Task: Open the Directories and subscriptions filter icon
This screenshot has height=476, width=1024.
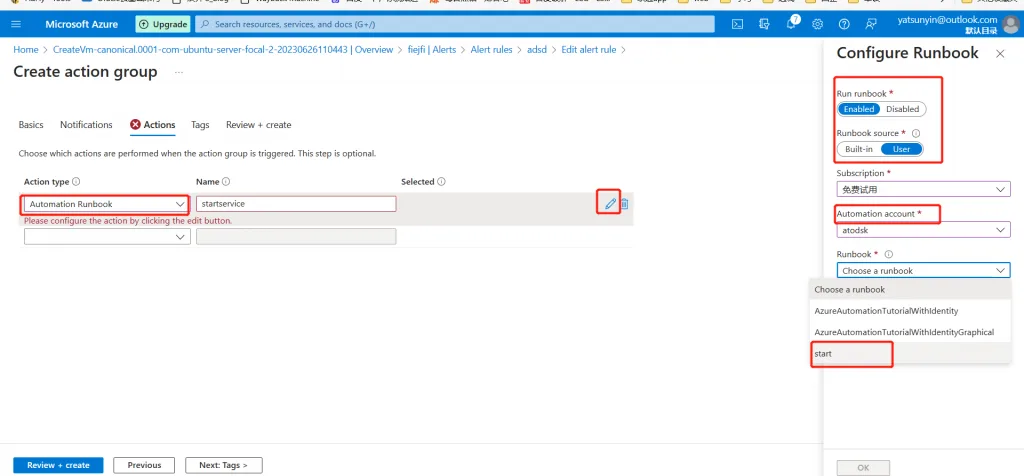Action: (764, 24)
